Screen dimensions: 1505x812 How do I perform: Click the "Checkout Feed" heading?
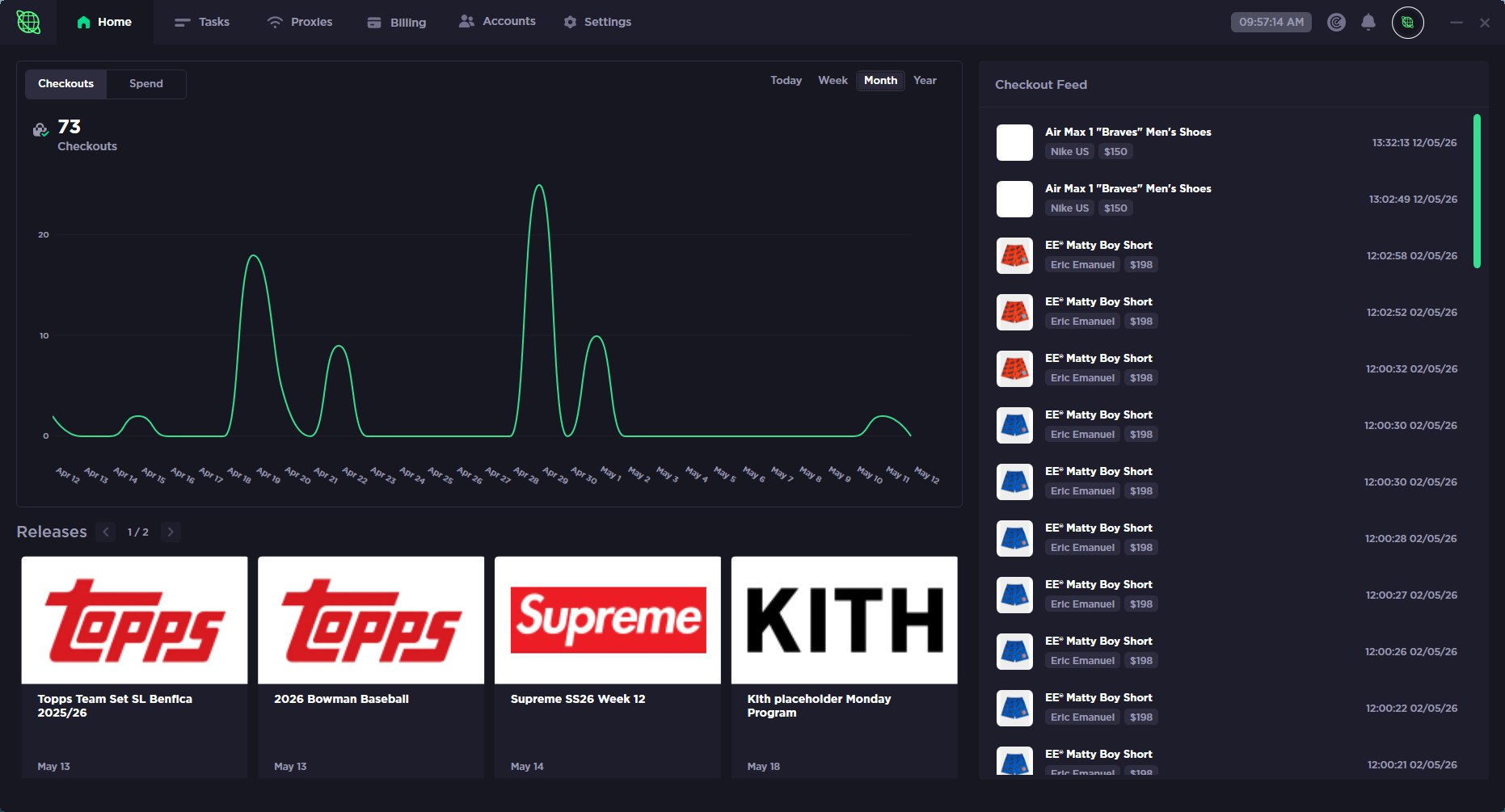(1041, 85)
